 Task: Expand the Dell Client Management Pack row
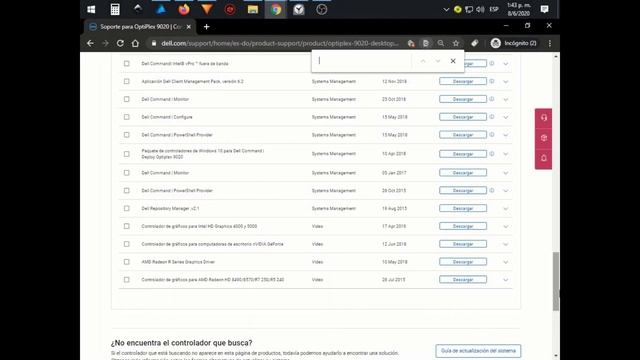[x=506, y=82]
